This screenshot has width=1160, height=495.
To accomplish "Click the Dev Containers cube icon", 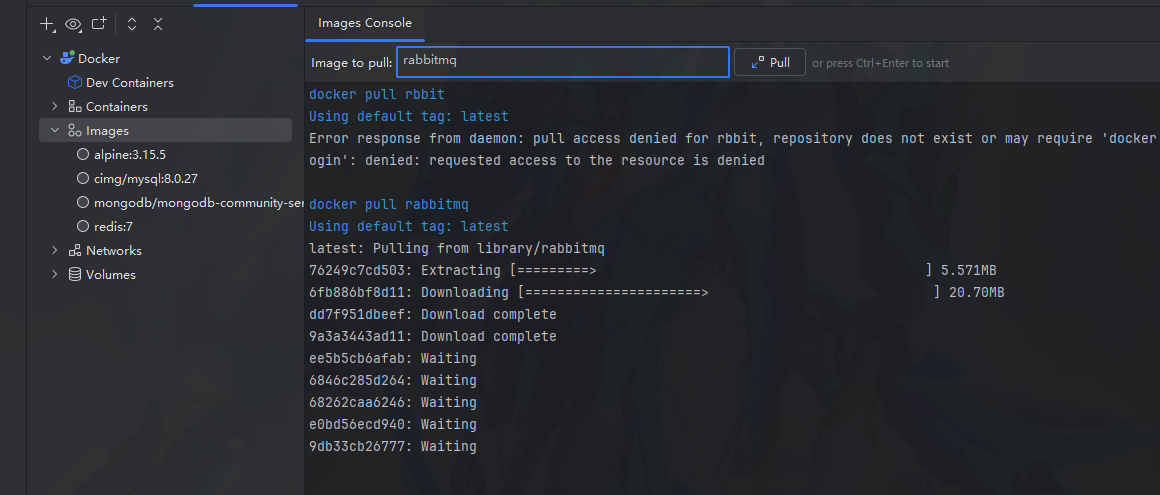I will click(x=75, y=82).
